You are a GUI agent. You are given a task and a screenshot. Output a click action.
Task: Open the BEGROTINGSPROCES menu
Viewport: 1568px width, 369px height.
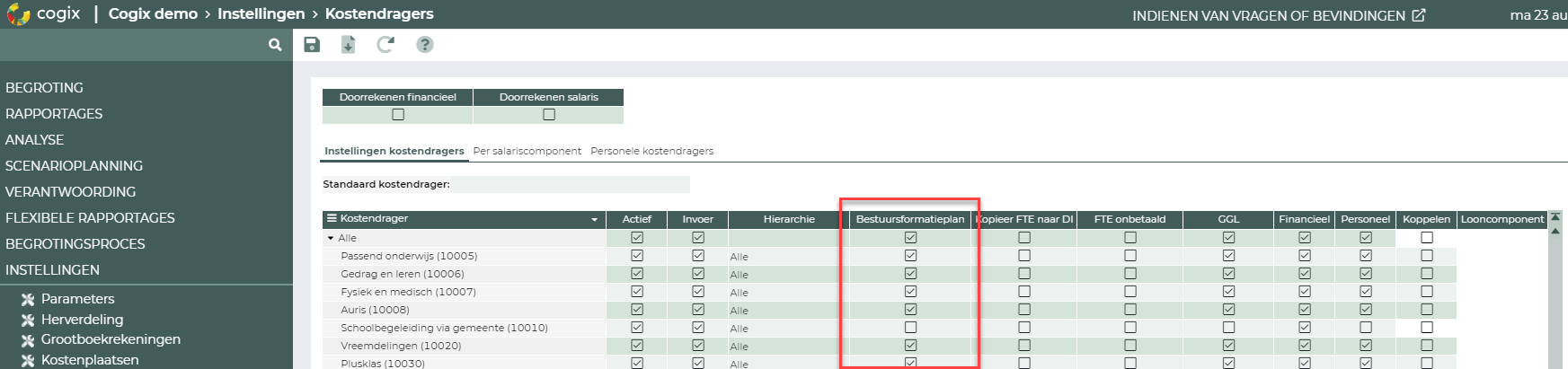(75, 244)
